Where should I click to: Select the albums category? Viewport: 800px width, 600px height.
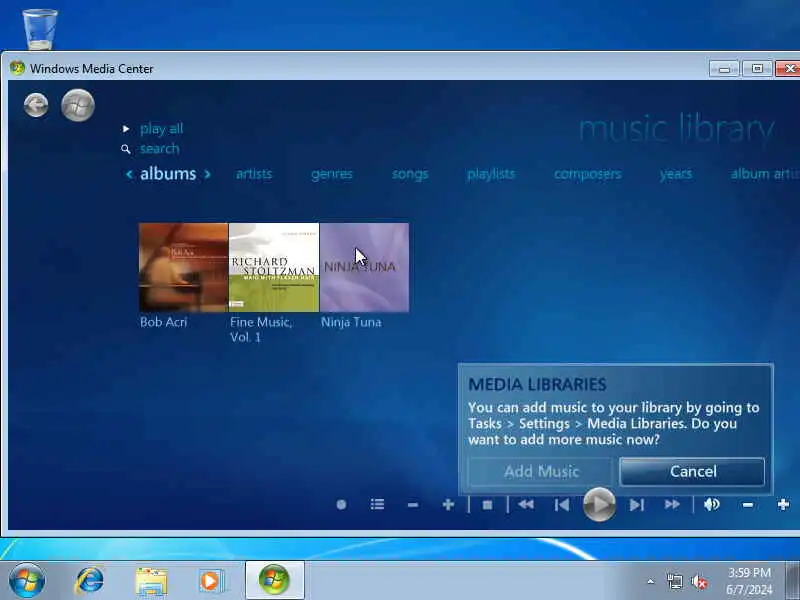[168, 174]
